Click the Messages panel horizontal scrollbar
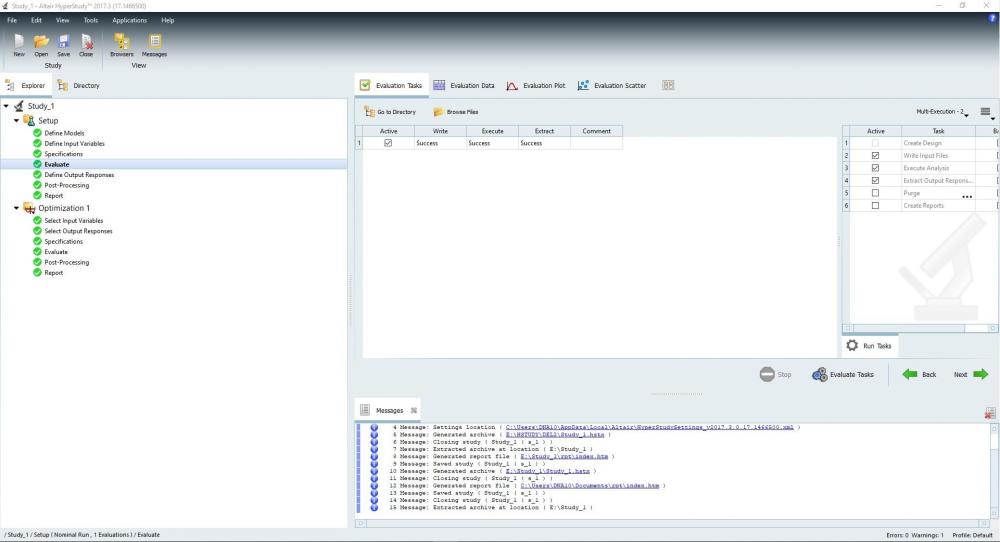Image resolution: width=1000 pixels, height=542 pixels. (x=673, y=524)
